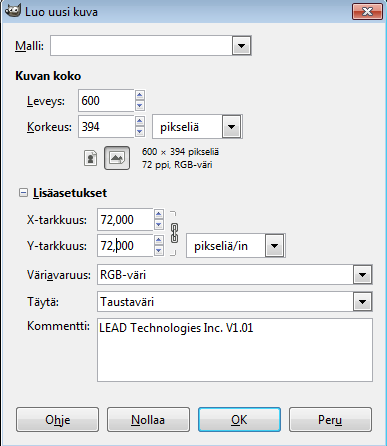Select portrait orientation icon

[90, 158]
